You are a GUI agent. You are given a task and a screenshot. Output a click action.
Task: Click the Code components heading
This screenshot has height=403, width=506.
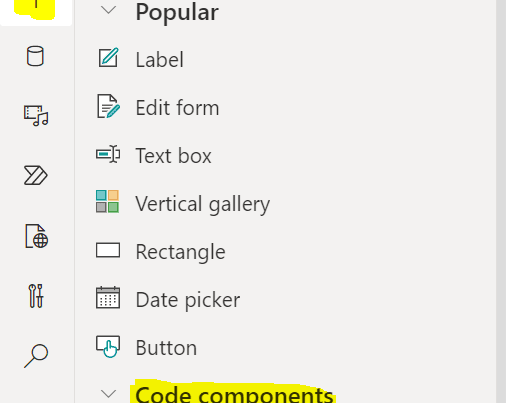(x=234, y=394)
